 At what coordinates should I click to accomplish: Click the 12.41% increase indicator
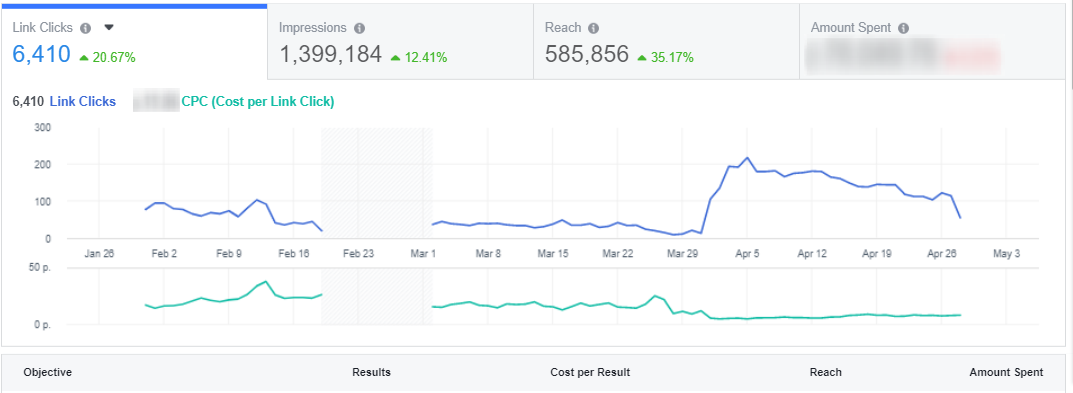coord(419,58)
